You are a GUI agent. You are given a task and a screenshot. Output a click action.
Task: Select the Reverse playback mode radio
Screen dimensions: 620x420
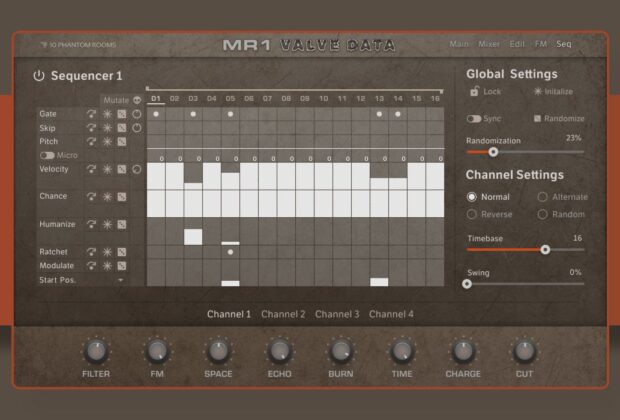click(472, 214)
